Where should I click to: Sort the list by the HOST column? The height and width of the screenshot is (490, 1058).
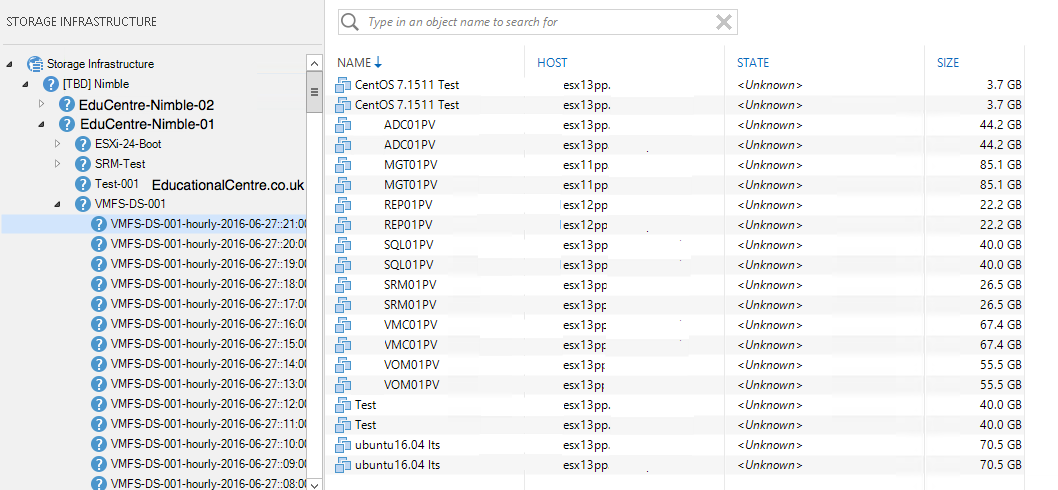[552, 63]
